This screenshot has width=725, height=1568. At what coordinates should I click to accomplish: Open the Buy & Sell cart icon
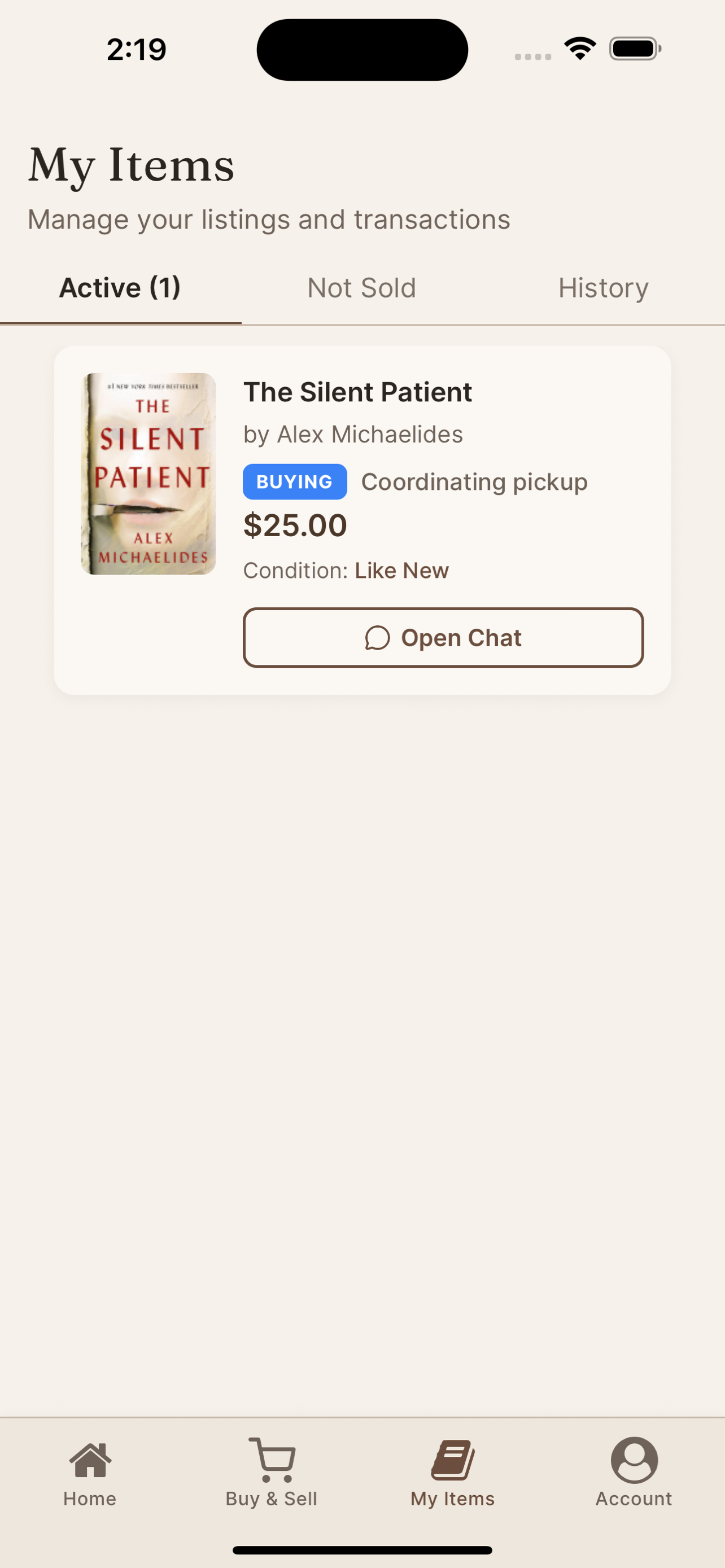(x=272, y=1460)
